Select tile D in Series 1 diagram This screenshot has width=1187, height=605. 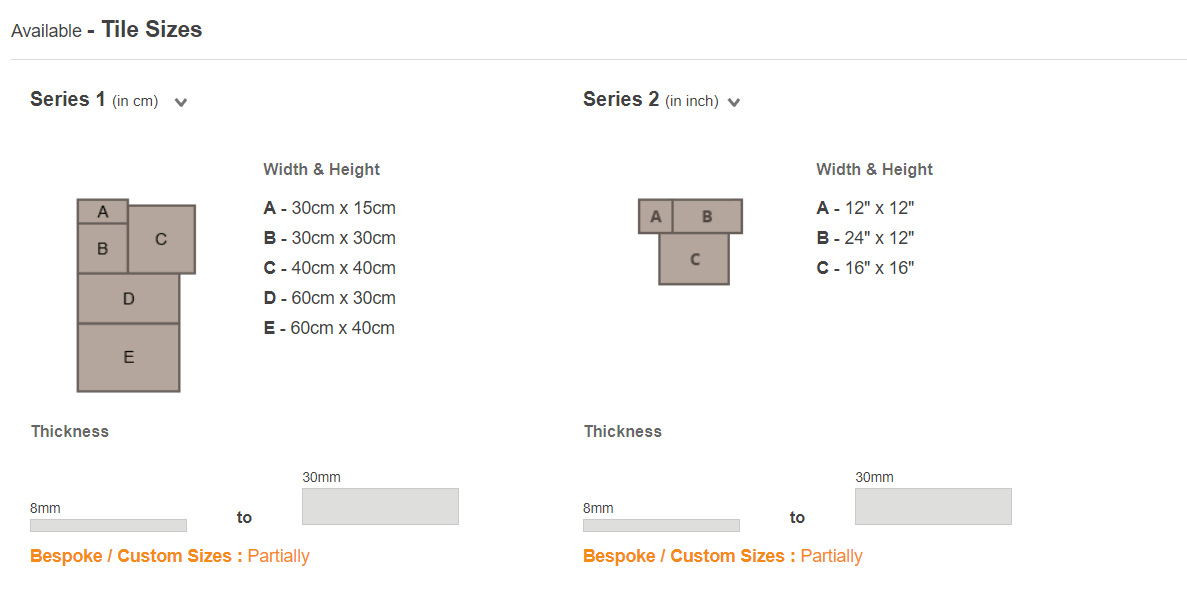click(x=129, y=298)
